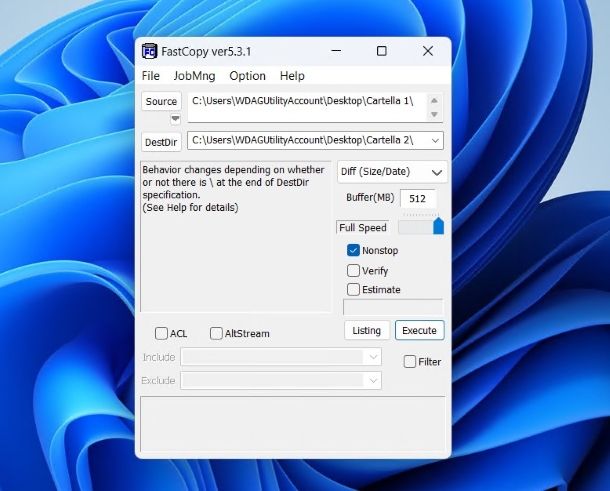Click source field scroll down arrow
Viewport: 610px width, 491px height.
pos(434,114)
